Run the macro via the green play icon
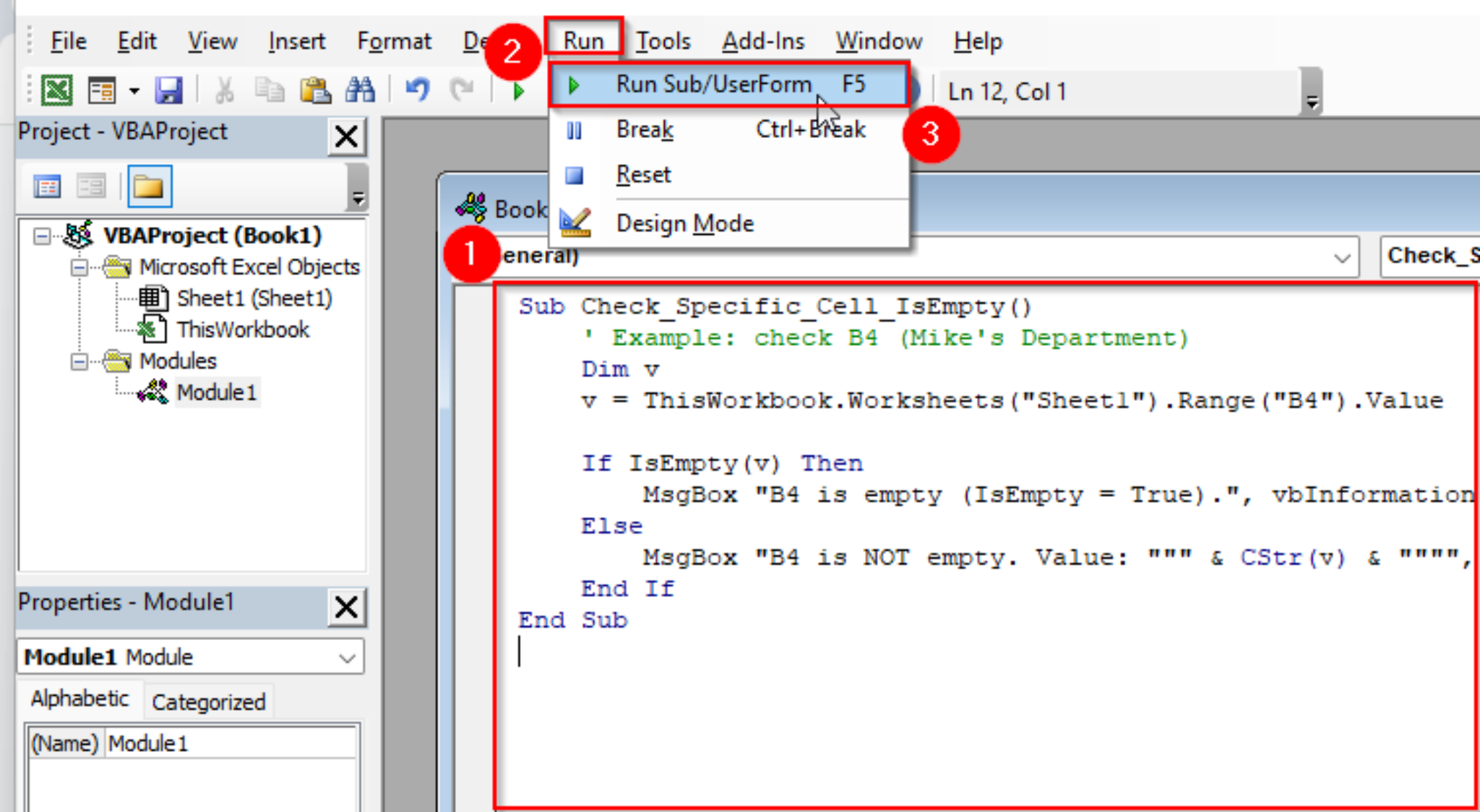This screenshot has height=812, width=1480. point(518,90)
